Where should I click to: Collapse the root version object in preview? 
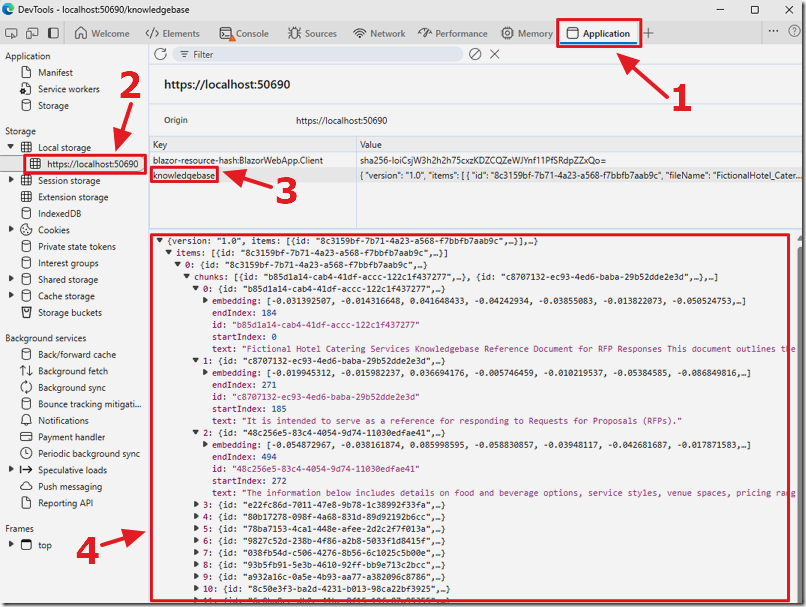point(160,240)
